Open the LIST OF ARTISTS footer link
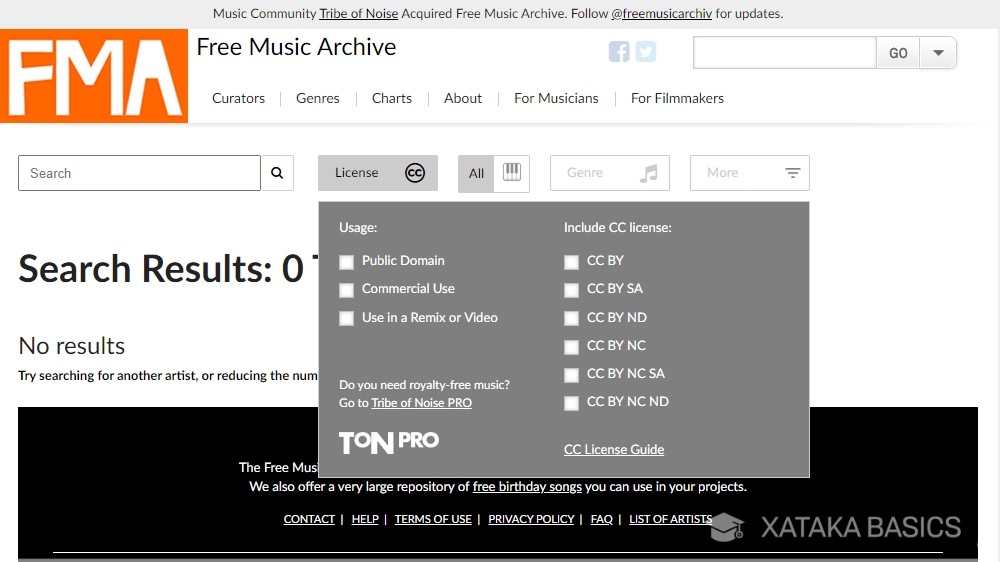 pyautogui.click(x=670, y=519)
